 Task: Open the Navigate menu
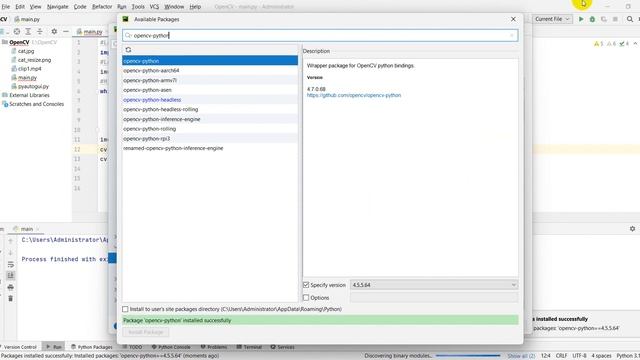[58, 7]
